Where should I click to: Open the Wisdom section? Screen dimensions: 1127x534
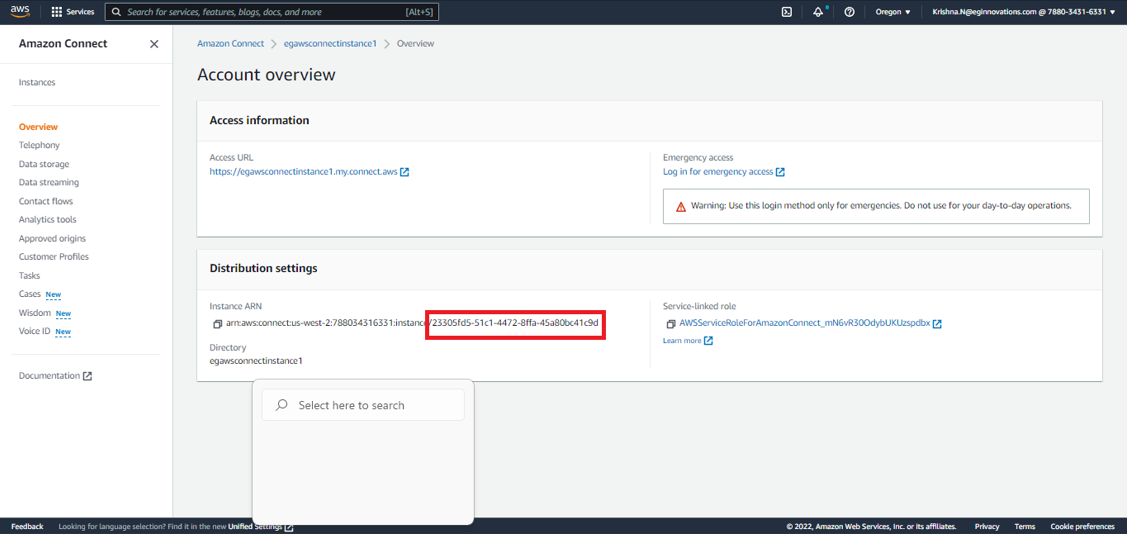tap(35, 313)
